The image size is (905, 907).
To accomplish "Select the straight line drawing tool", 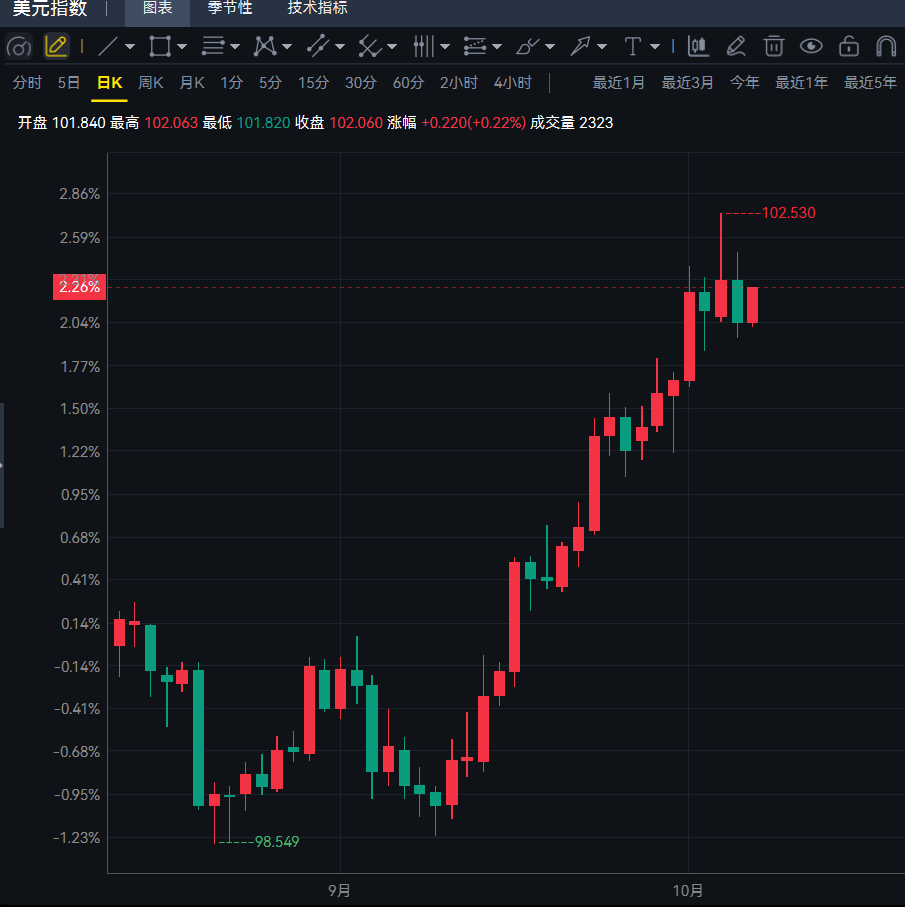I will [x=108, y=46].
